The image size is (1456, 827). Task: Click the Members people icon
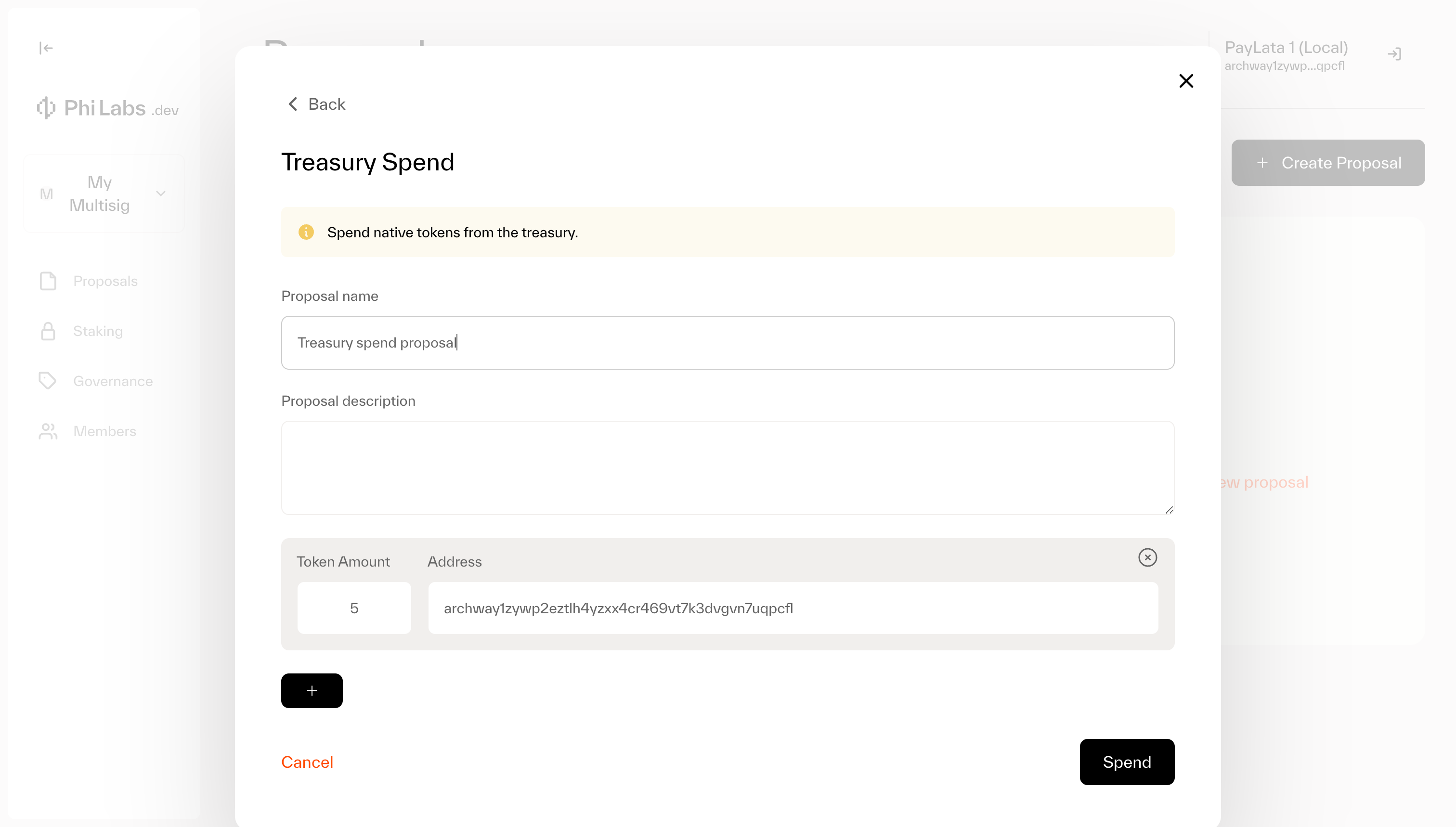click(x=48, y=431)
